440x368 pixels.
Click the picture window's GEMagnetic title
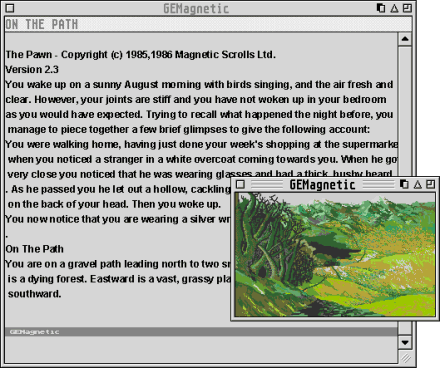point(322,184)
